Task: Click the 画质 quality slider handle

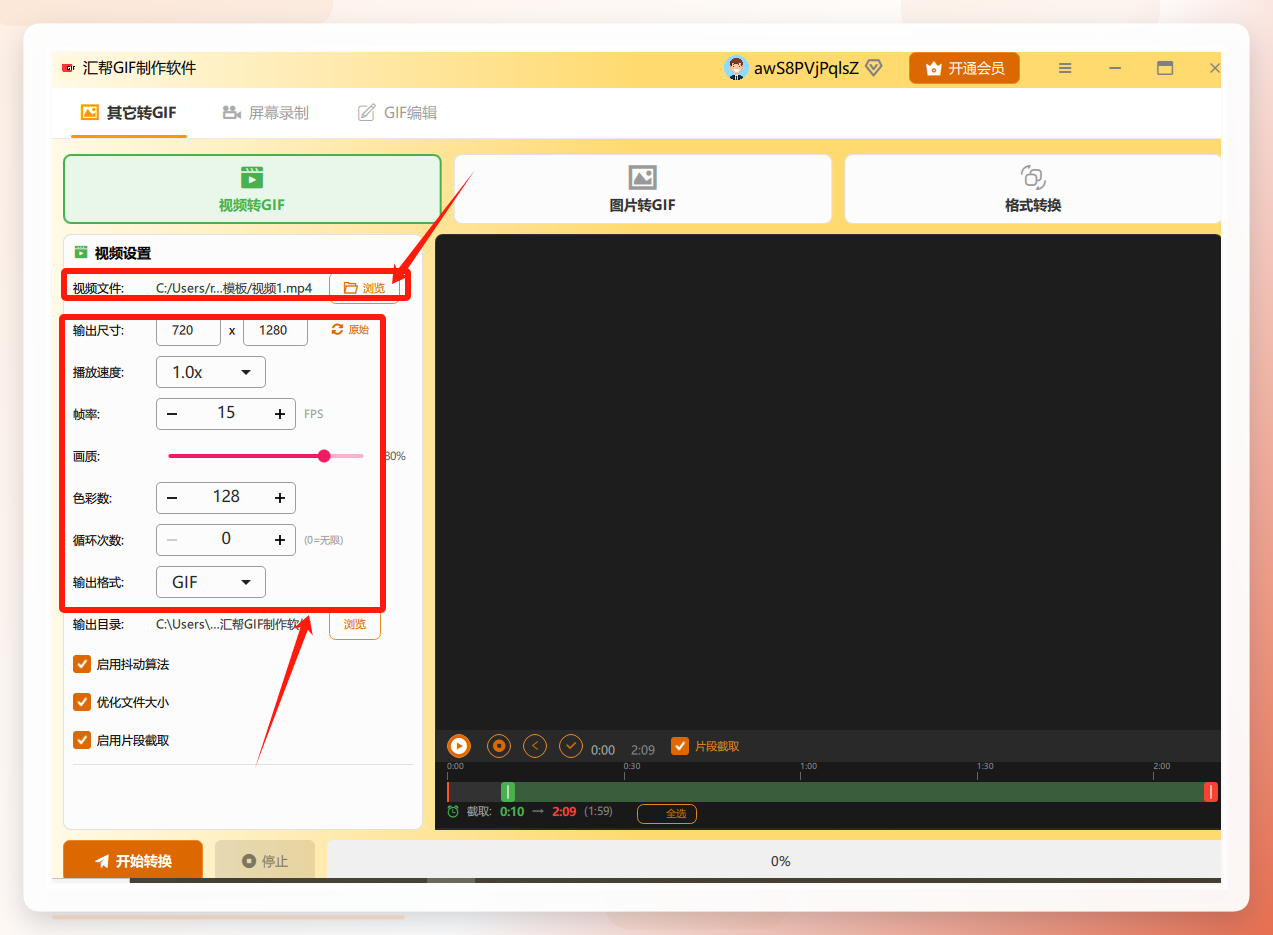Action: (324, 456)
